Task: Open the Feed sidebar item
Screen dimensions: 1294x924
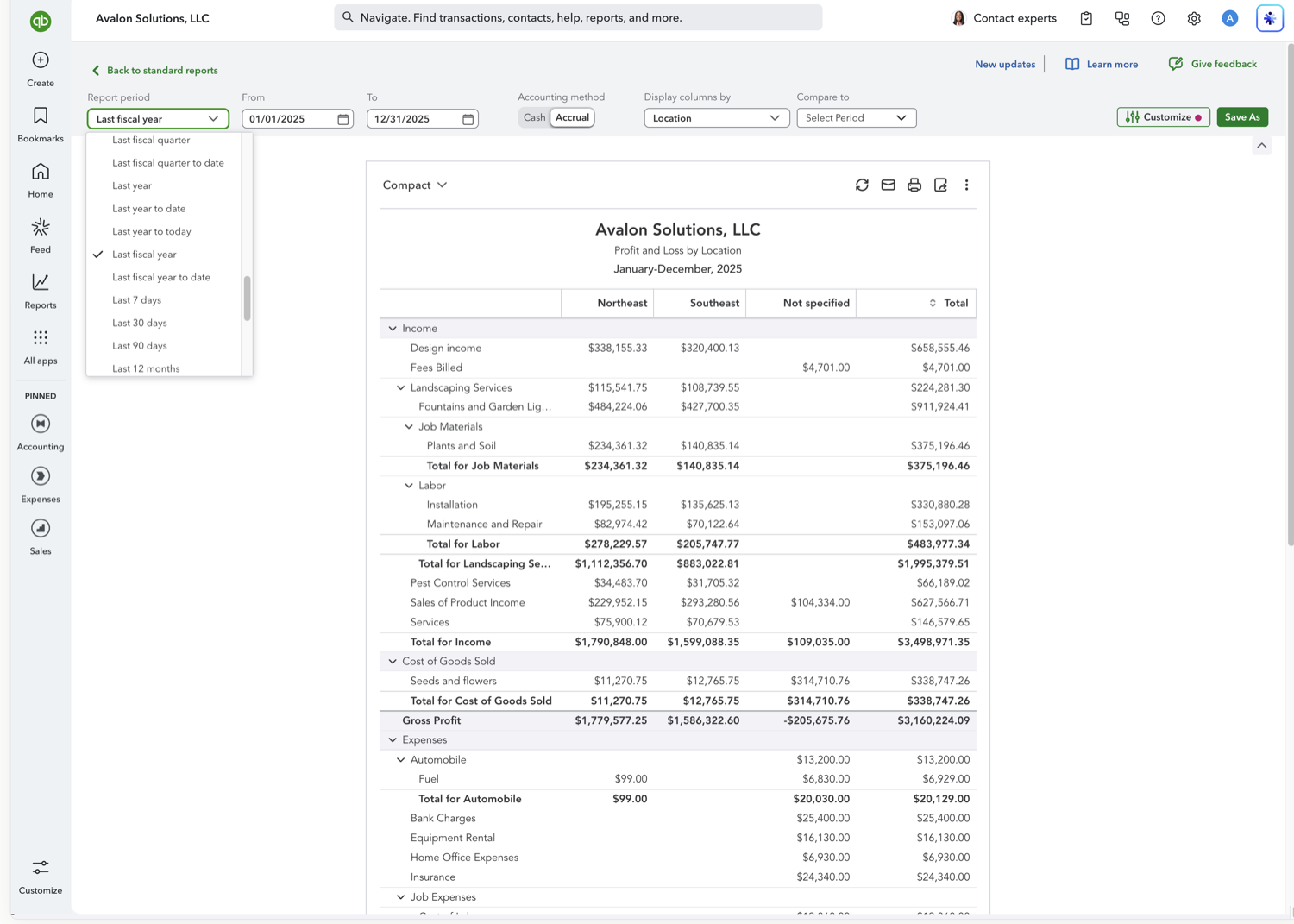Action: pyautogui.click(x=41, y=236)
